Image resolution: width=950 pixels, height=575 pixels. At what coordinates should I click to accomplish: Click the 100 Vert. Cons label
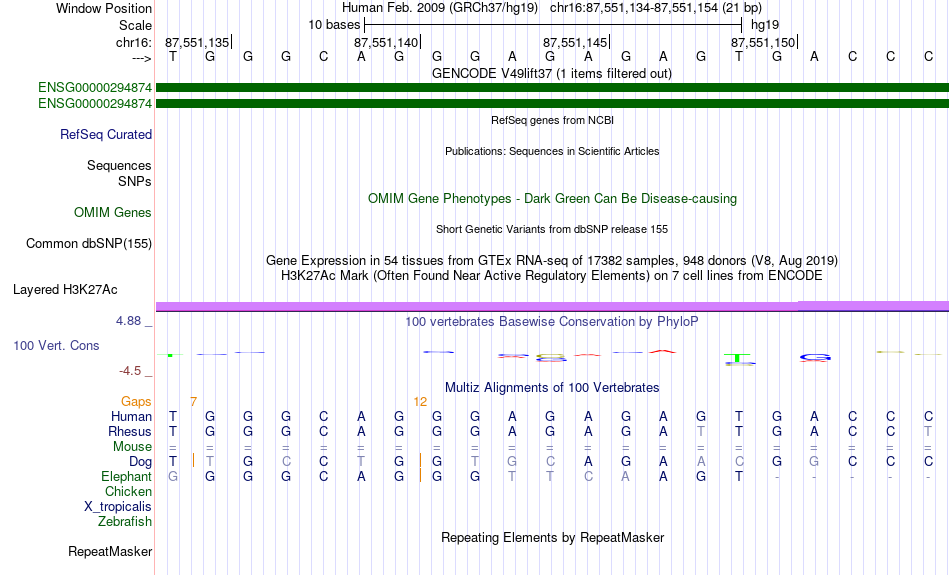(56, 346)
